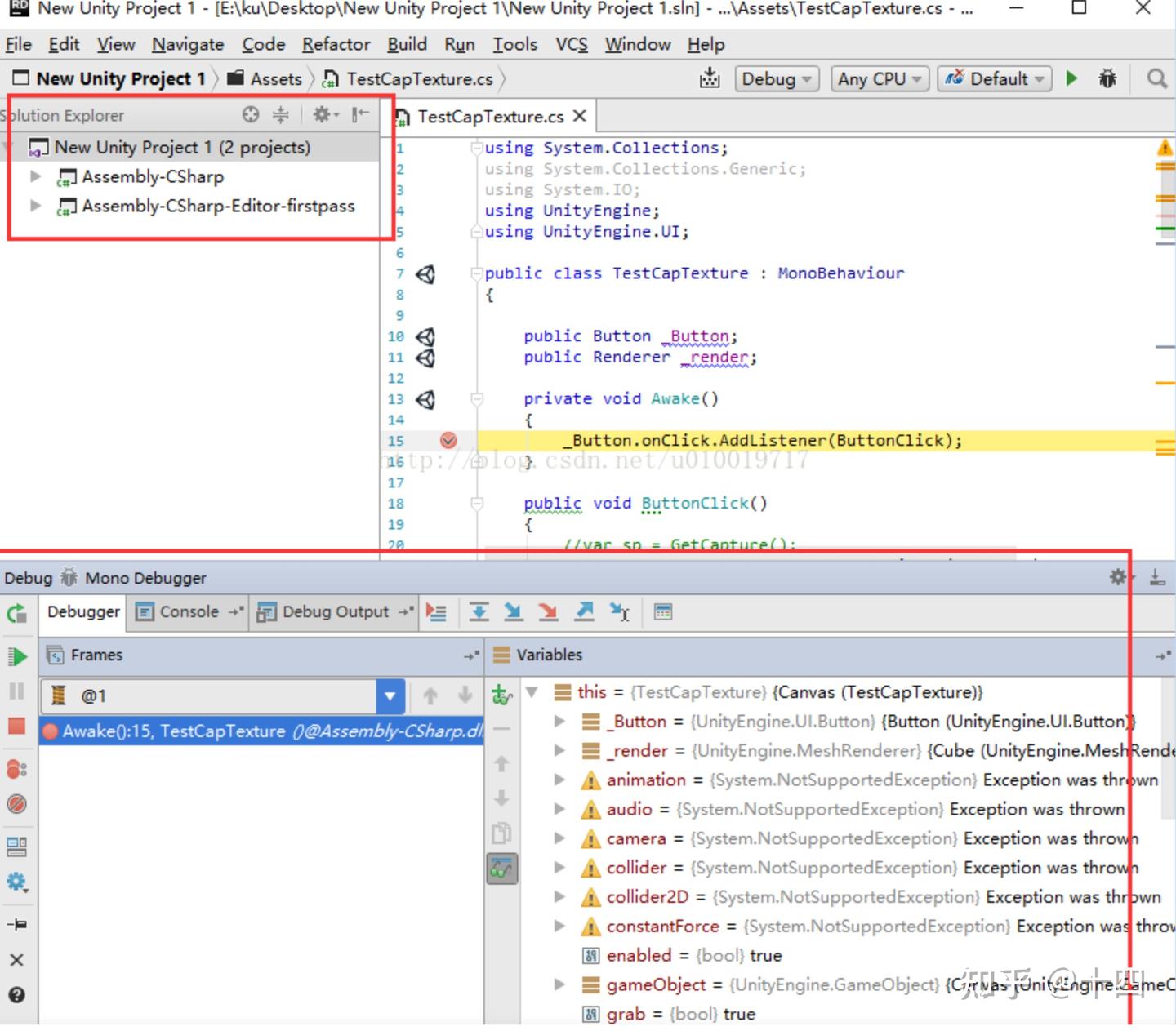
Task: Click the Debug run button in toolbar
Action: click(1108, 78)
